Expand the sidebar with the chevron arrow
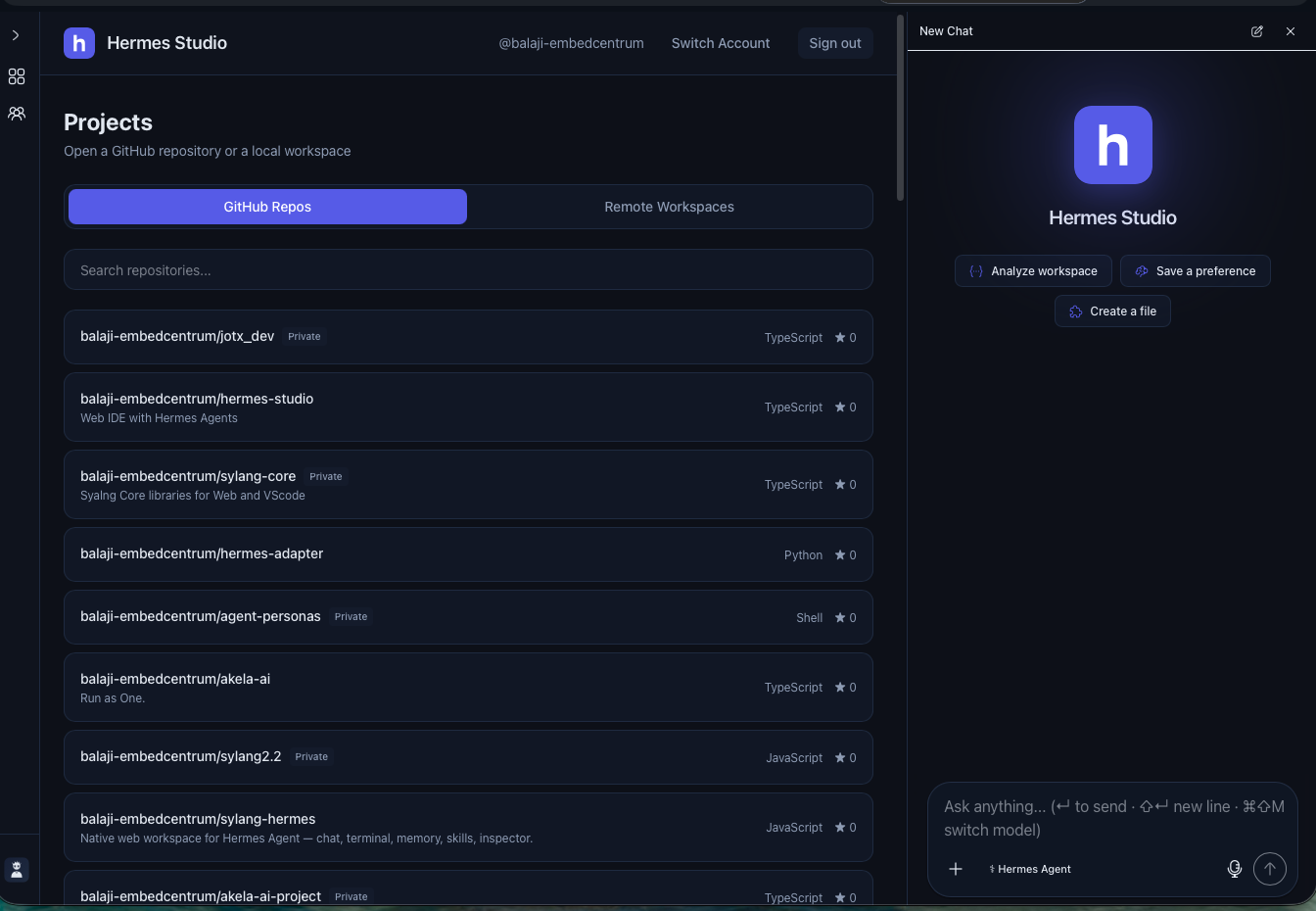This screenshot has width=1316, height=911. (x=16, y=34)
